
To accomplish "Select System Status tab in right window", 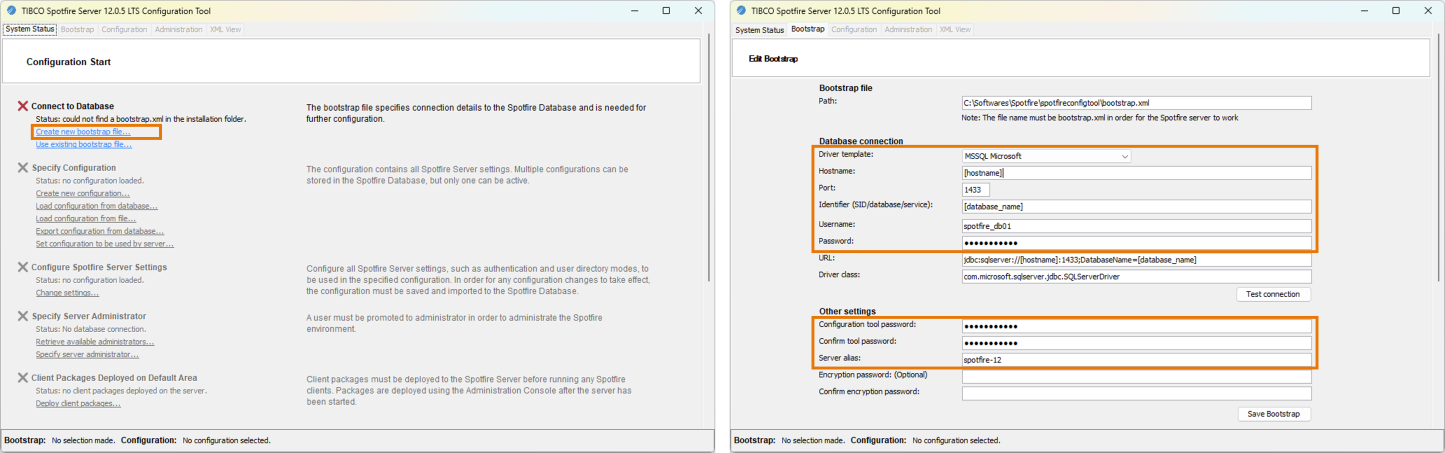I will coord(760,29).
